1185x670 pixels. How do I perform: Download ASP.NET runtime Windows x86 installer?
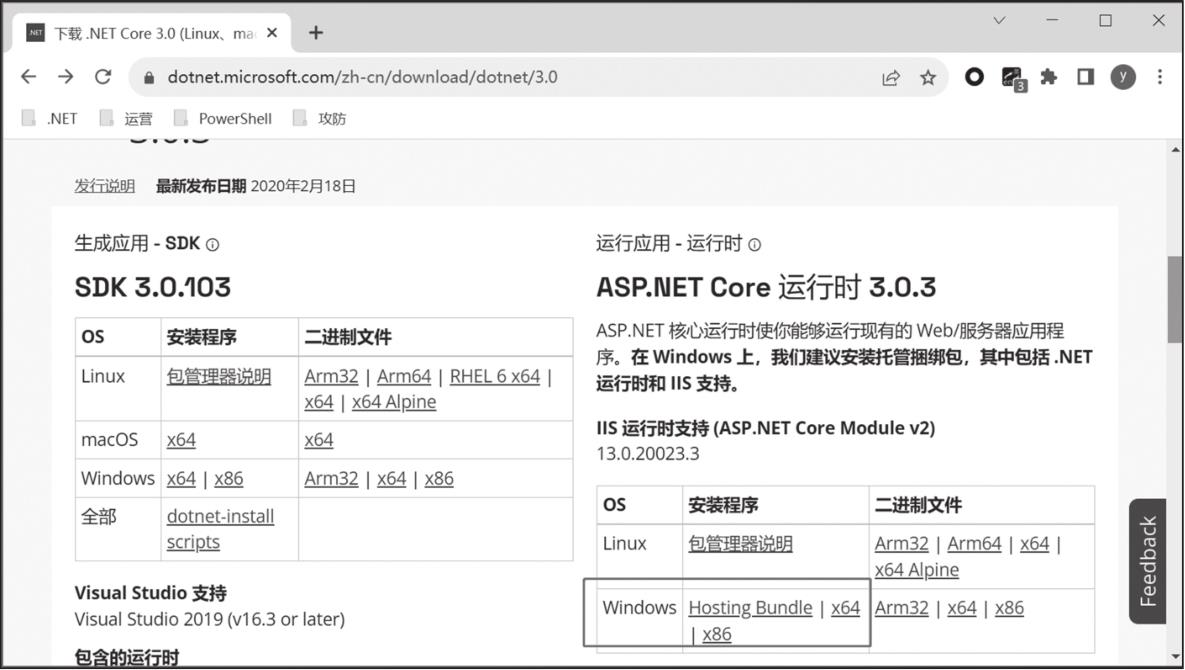[x=716, y=634]
